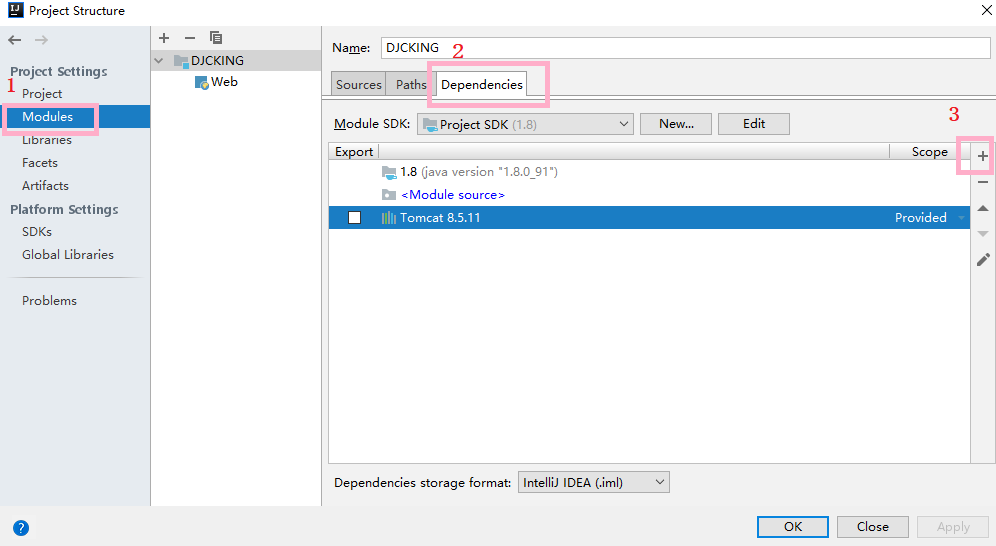Open Artifacts in Project Settings
The image size is (996, 546).
pyautogui.click(x=45, y=185)
